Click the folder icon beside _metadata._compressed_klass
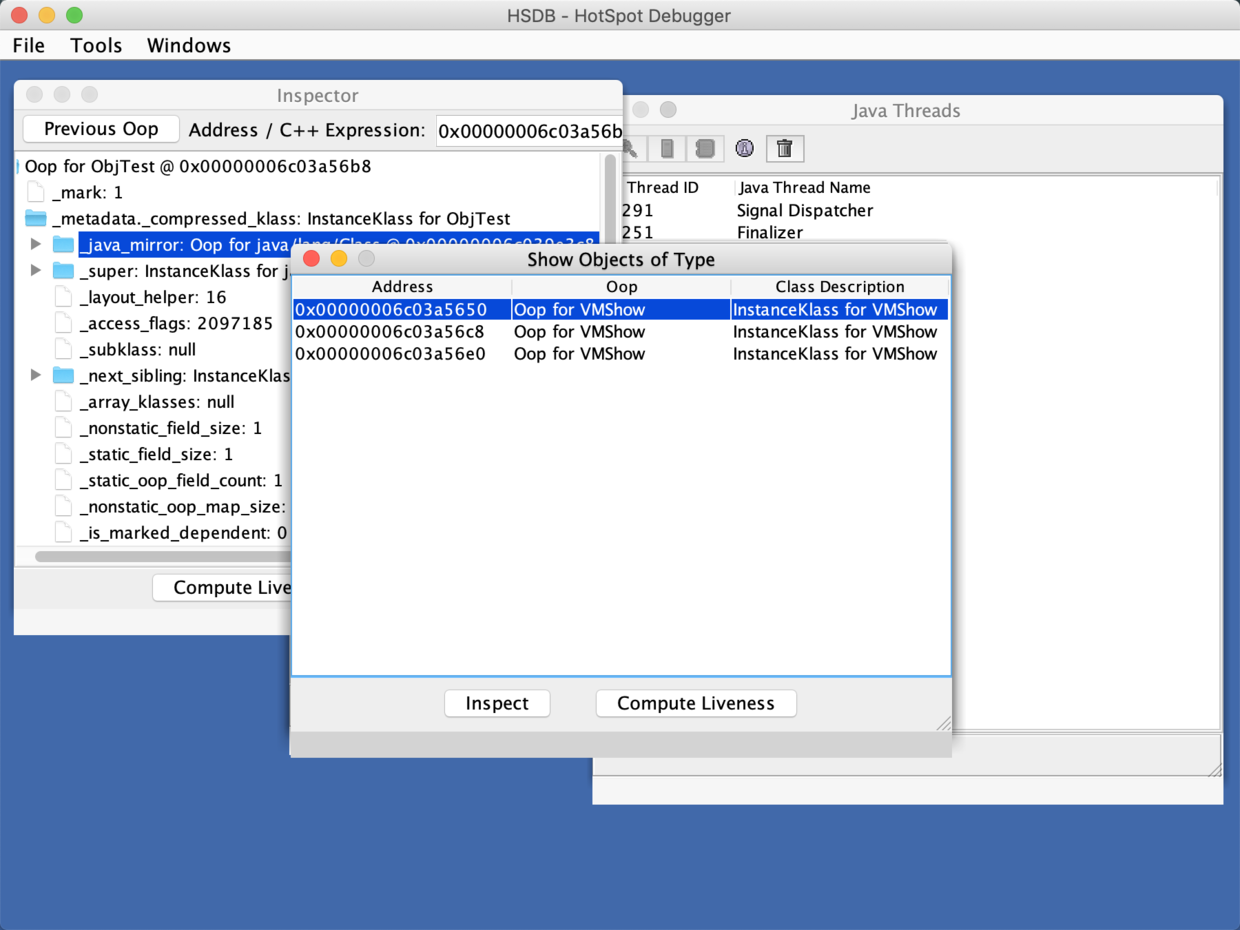The image size is (1240, 930). (x=36, y=219)
